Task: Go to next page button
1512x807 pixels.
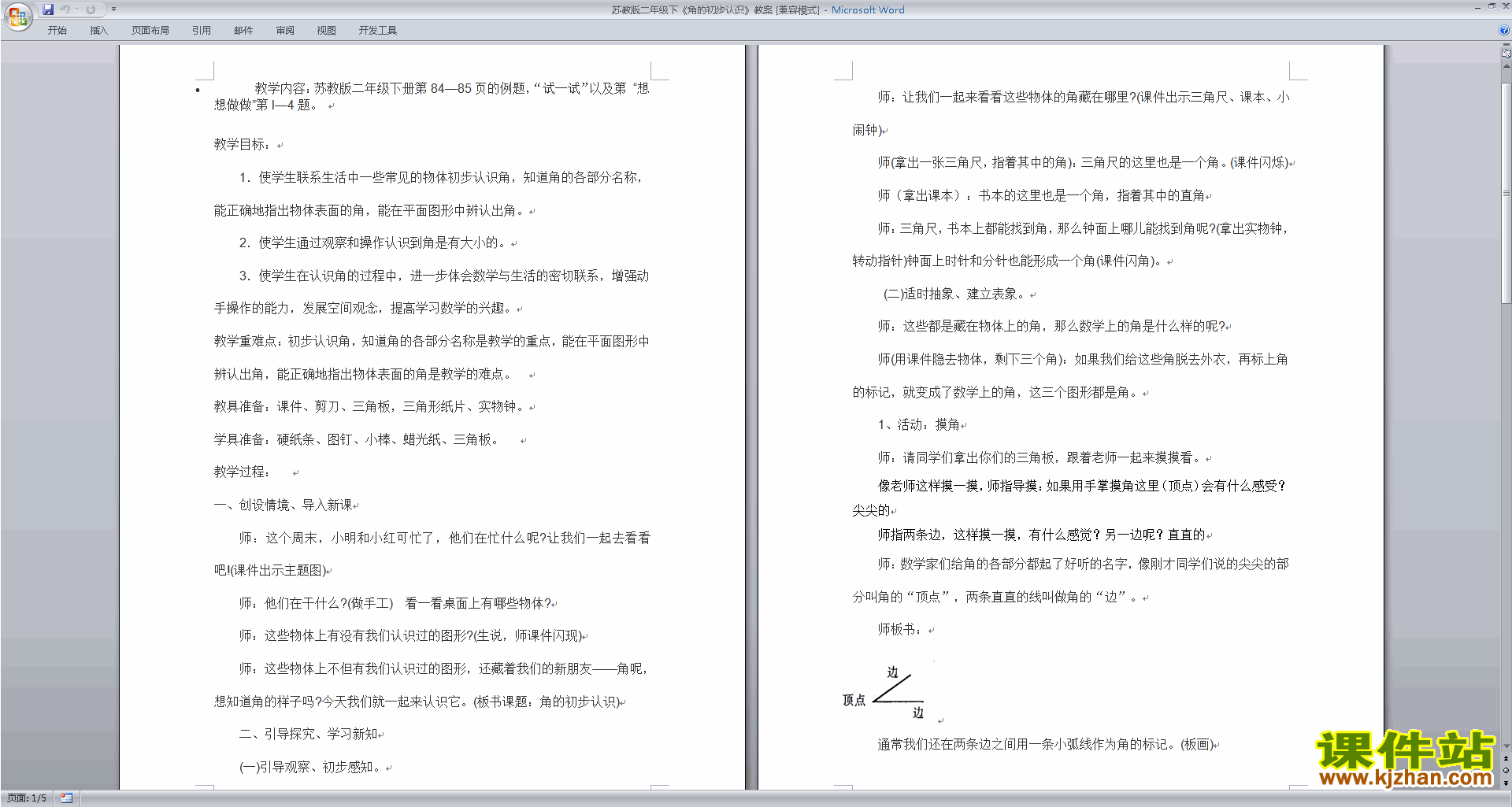Action: (x=1506, y=783)
